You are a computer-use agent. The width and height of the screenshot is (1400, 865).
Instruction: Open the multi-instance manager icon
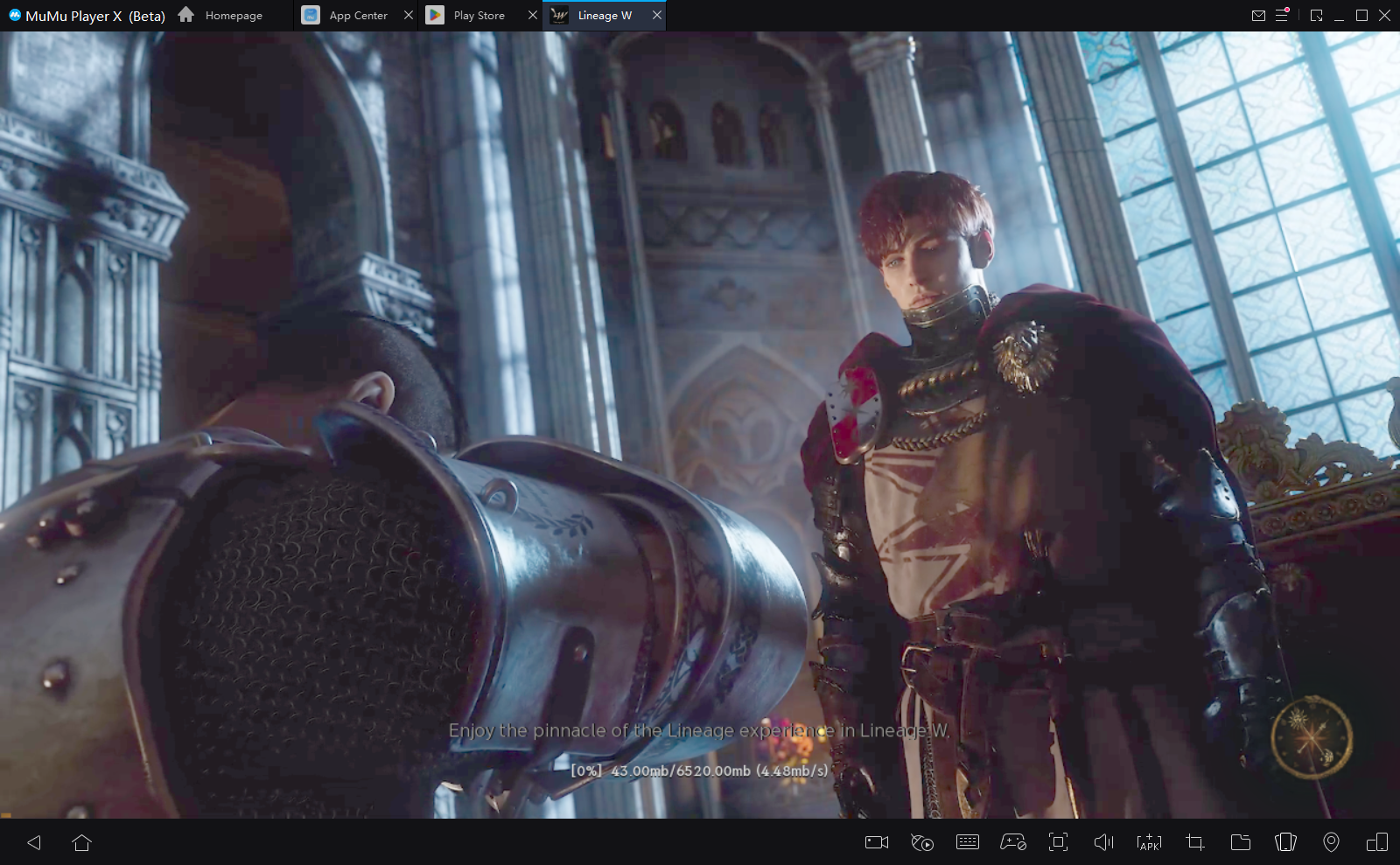[1377, 842]
